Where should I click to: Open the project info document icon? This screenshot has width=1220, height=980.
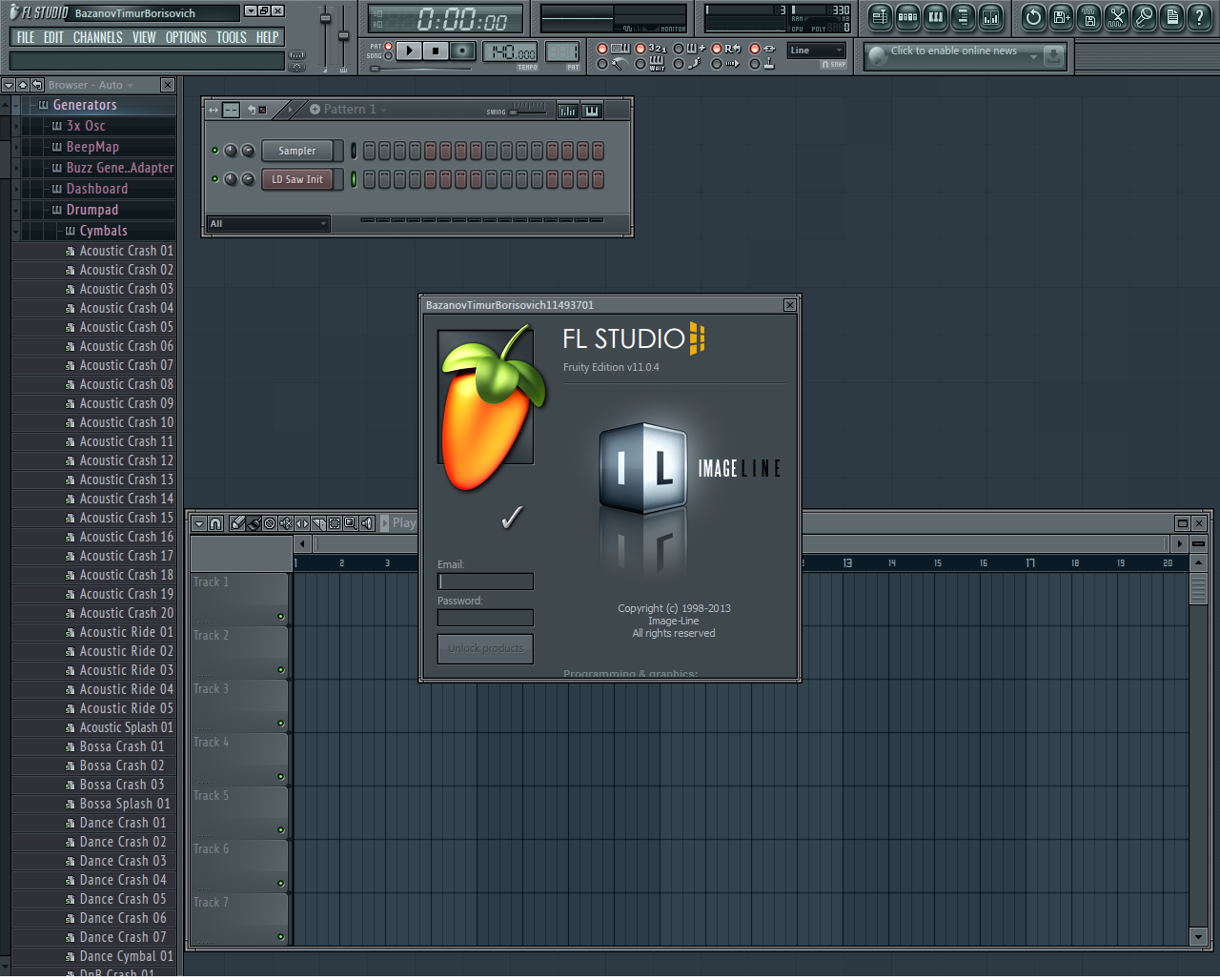[1171, 16]
